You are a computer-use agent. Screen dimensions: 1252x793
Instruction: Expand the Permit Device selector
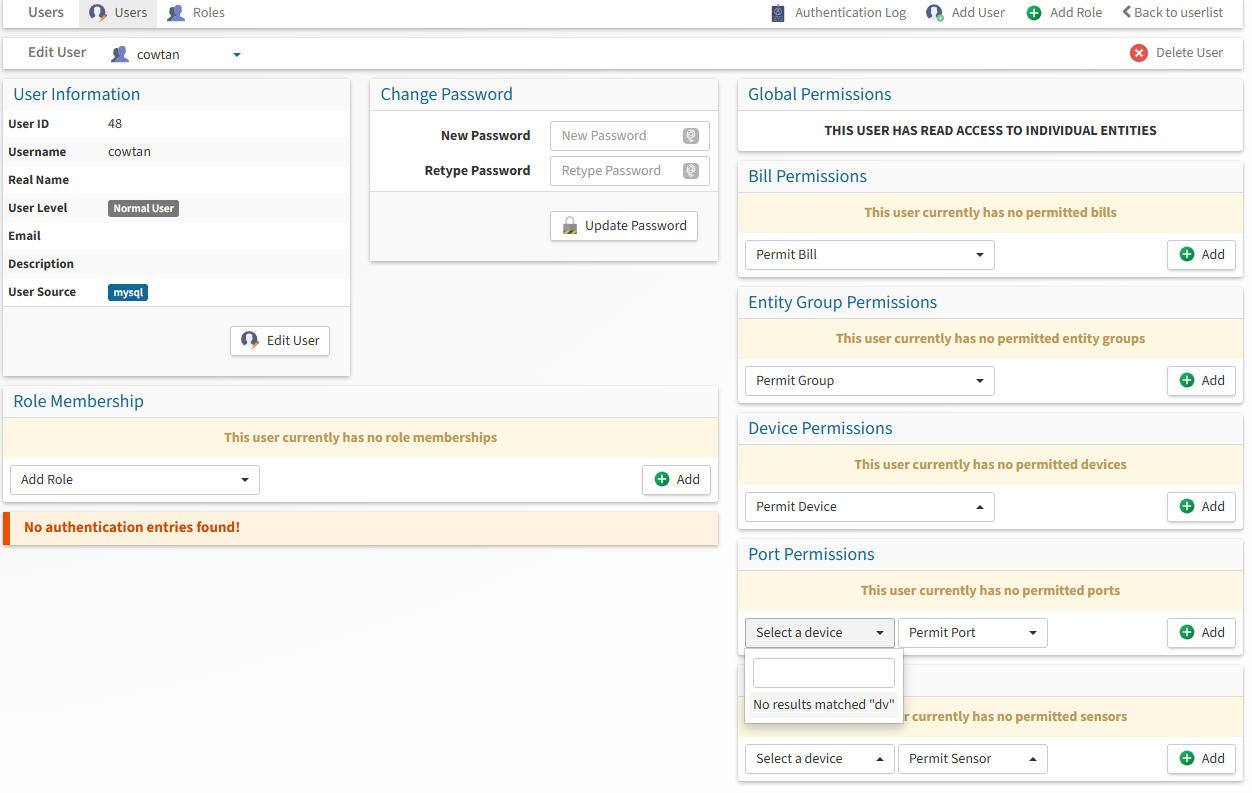869,507
